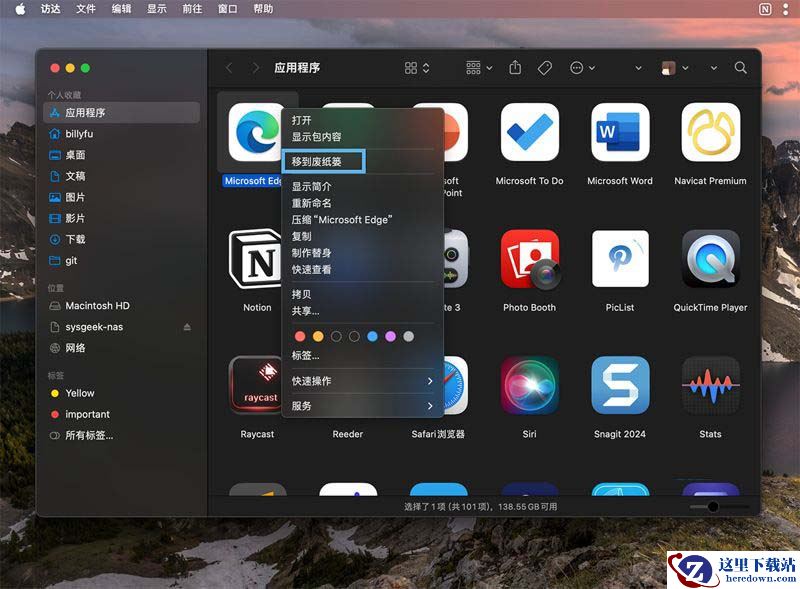Choose 共享... in the context menu
This screenshot has height=589, width=800.
[x=362, y=311]
